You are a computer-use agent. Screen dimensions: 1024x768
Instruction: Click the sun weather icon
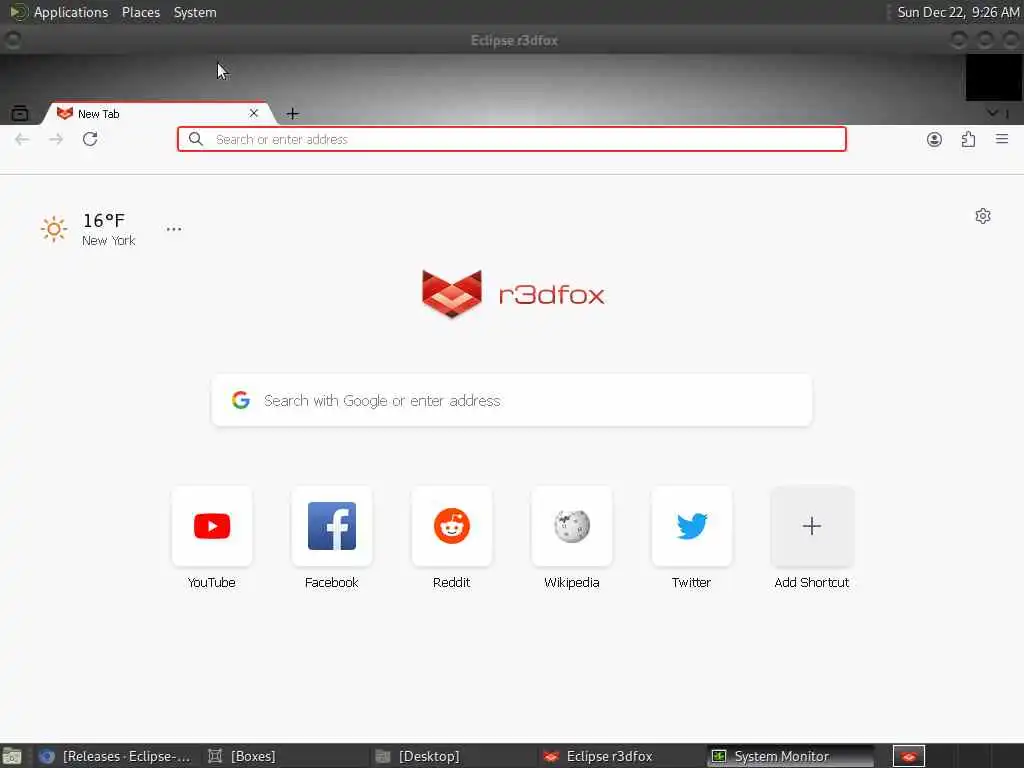click(54, 229)
